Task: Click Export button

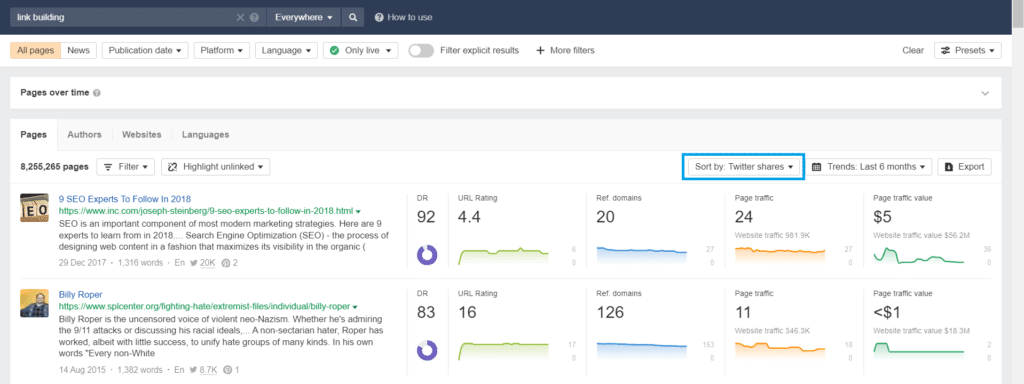Action: (x=965, y=167)
